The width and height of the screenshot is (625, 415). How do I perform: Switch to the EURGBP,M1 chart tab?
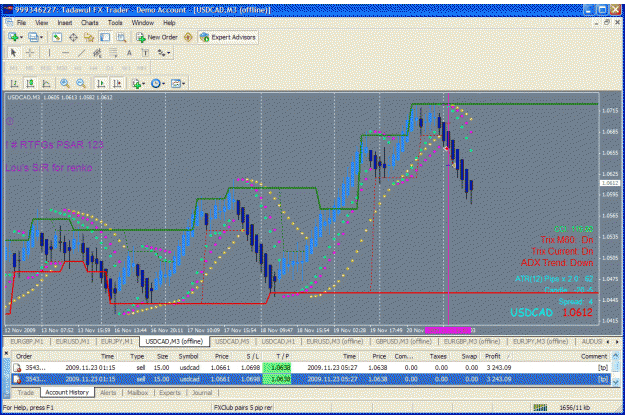pyautogui.click(x=27, y=342)
